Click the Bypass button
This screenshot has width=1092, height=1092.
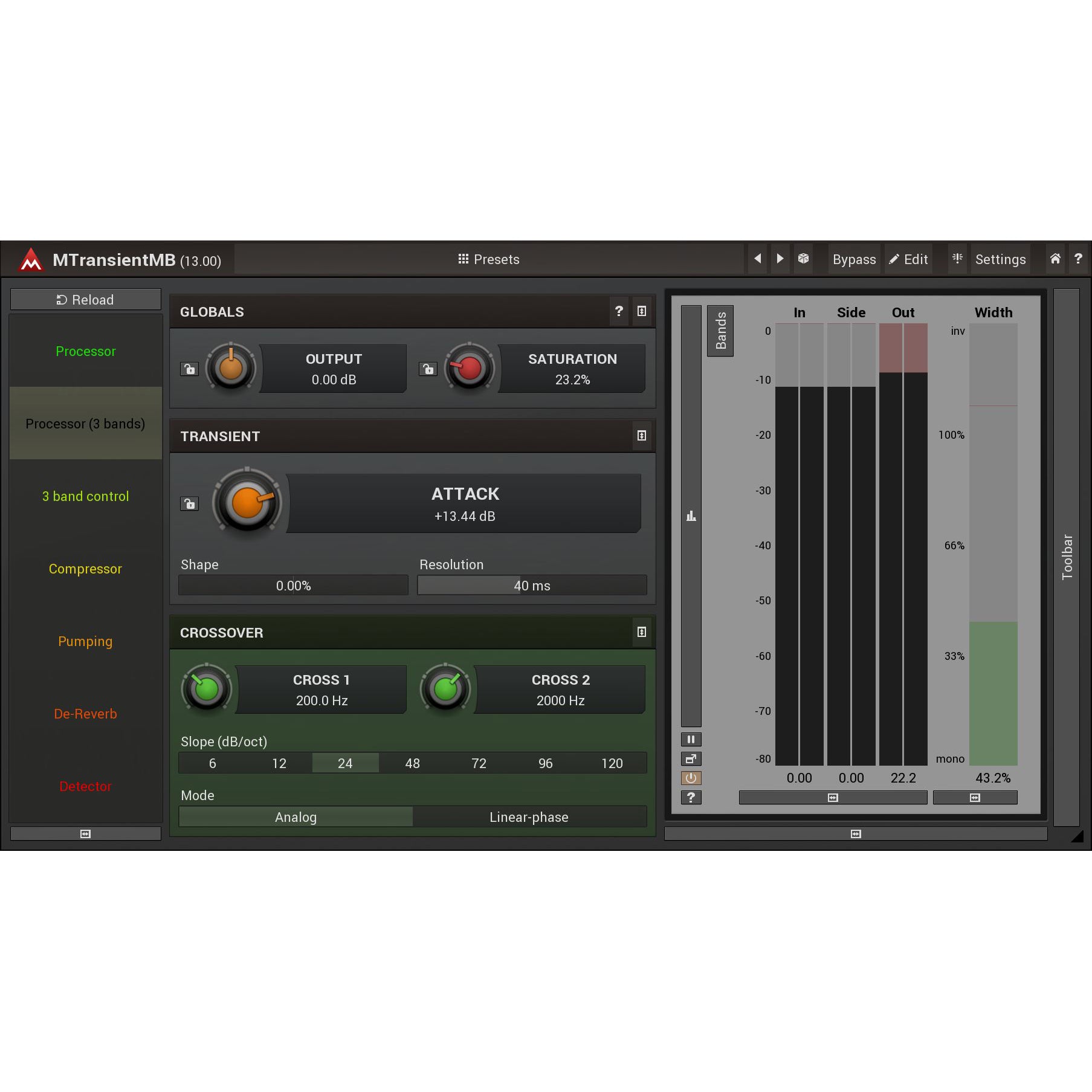pyautogui.click(x=853, y=259)
